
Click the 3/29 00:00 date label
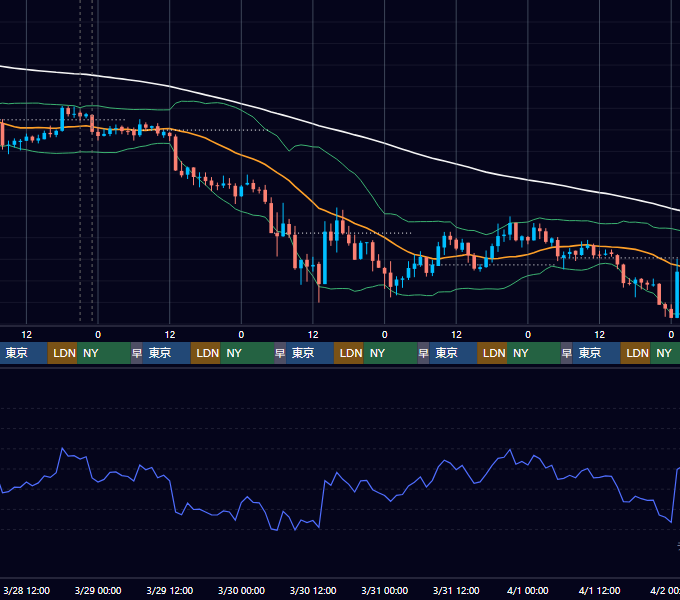(98, 590)
